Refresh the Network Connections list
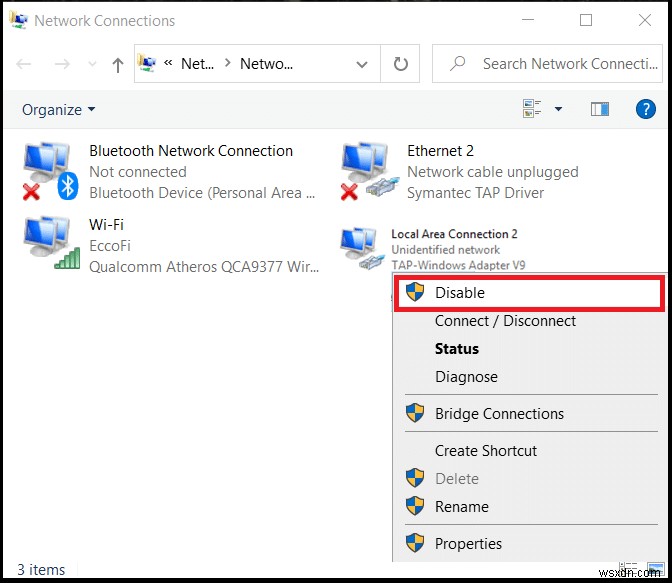Image resolution: width=672 pixels, height=583 pixels. point(401,64)
